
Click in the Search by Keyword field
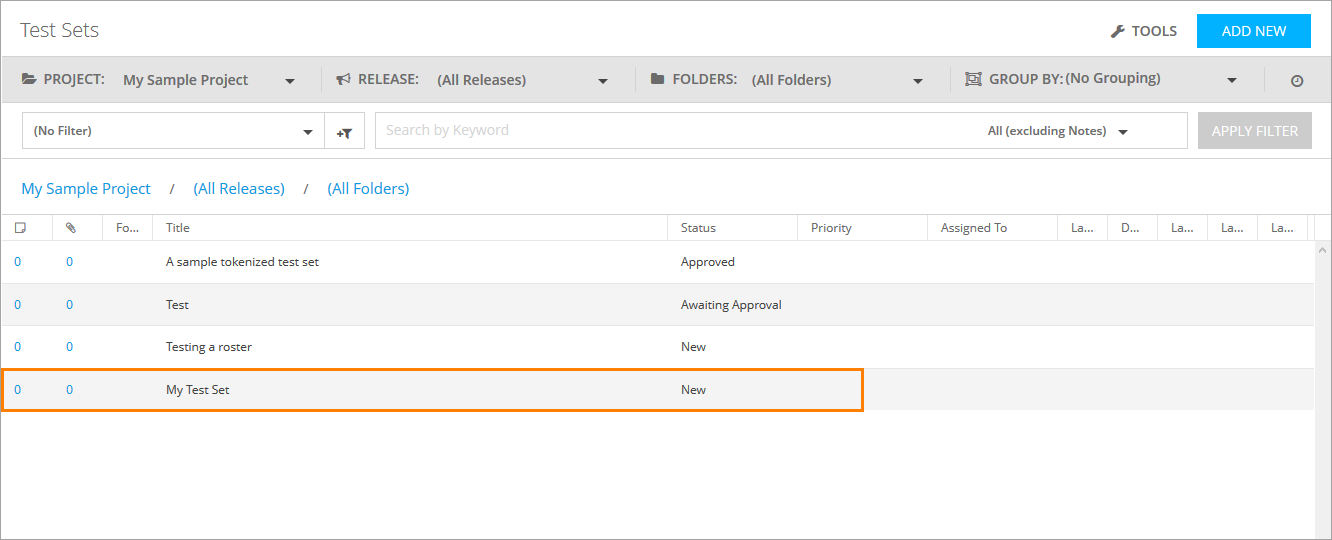pyautogui.click(x=670, y=130)
